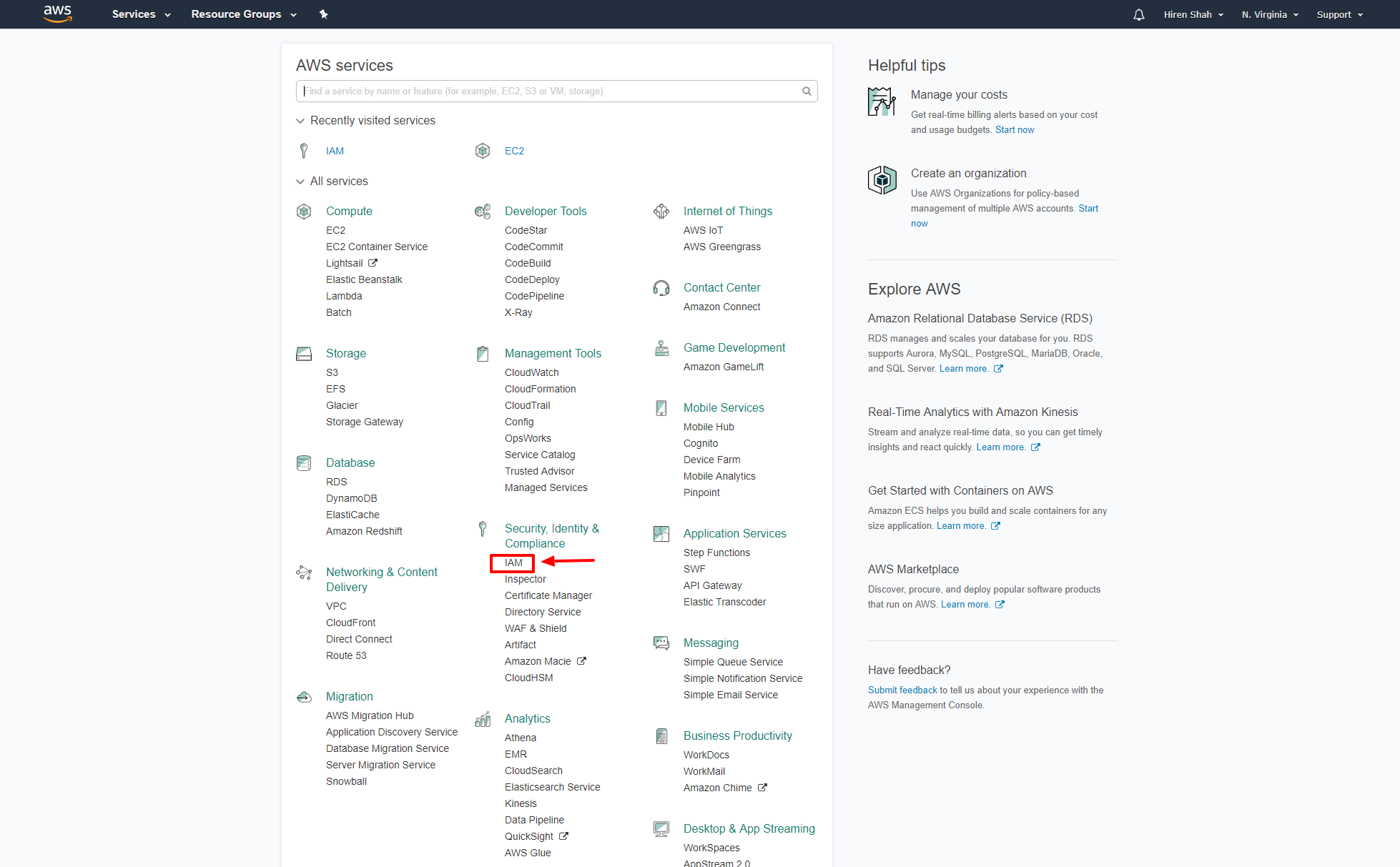
Task: Click the AWS logo in header
Action: point(58,14)
